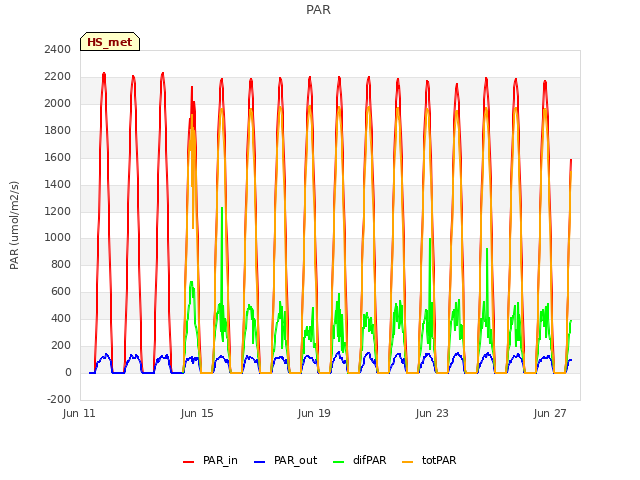Click the 600 y-axis tick label
This screenshot has height=480, width=640.
coord(61,291)
